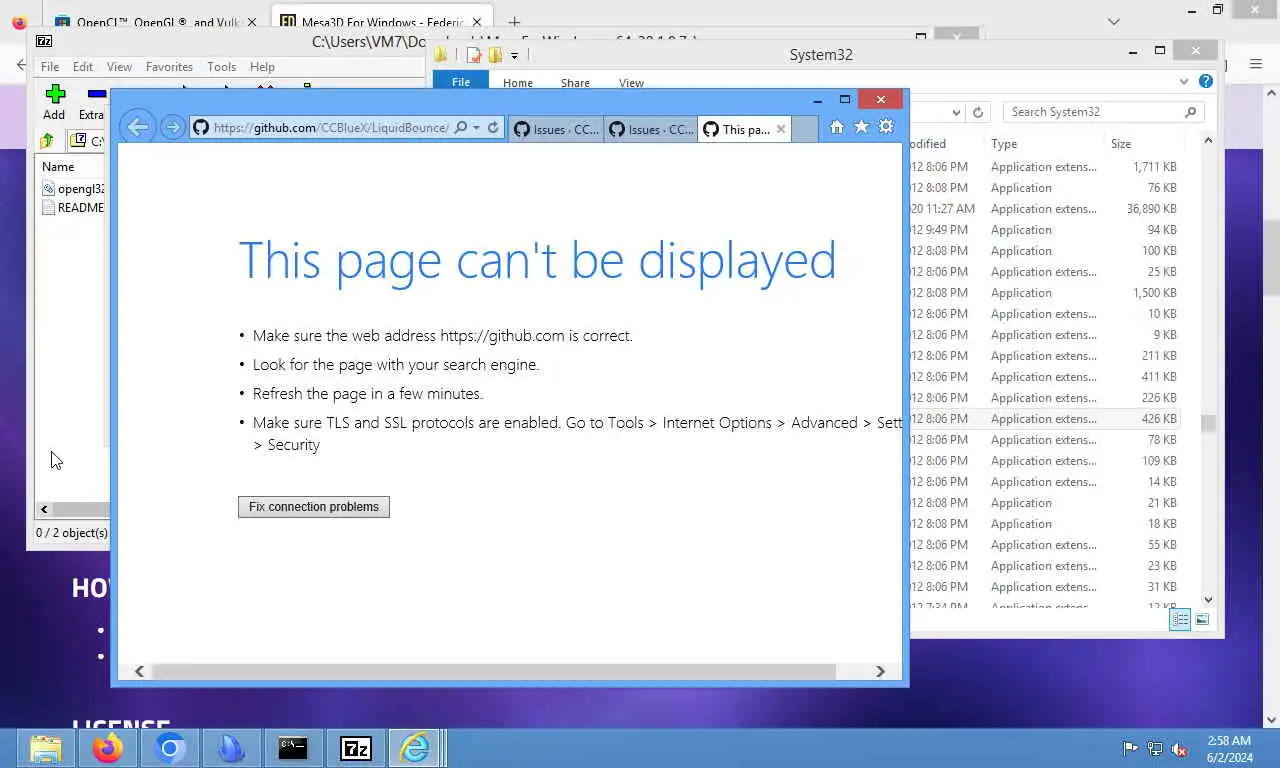Open the Internet Explorer Home icon
The image size is (1280, 768).
pos(837,127)
